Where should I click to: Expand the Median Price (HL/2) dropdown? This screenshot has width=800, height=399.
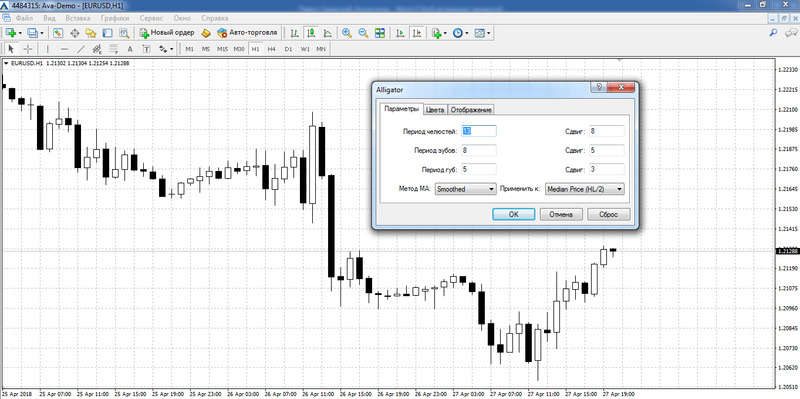(585, 189)
